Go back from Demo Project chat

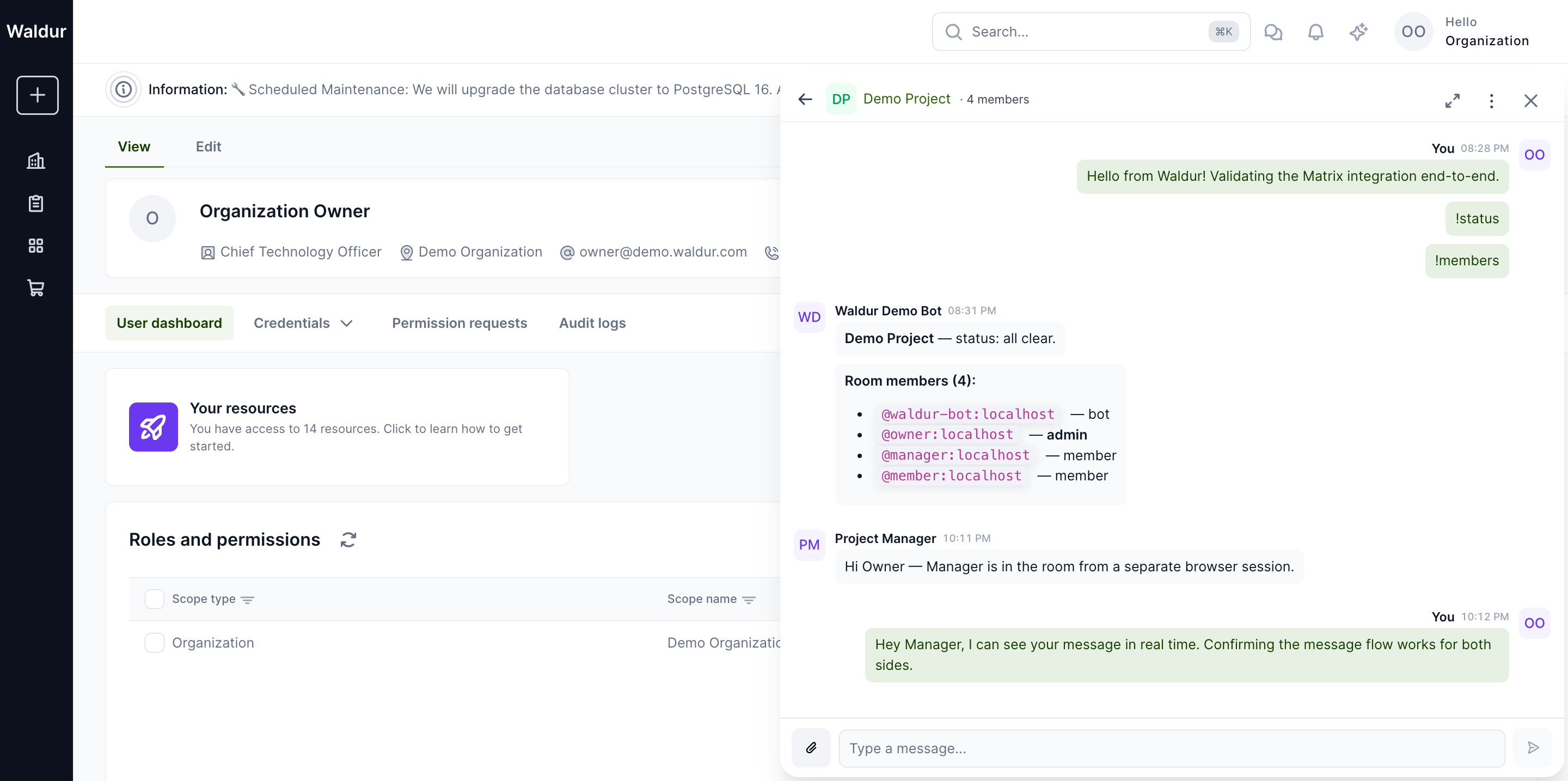805,99
